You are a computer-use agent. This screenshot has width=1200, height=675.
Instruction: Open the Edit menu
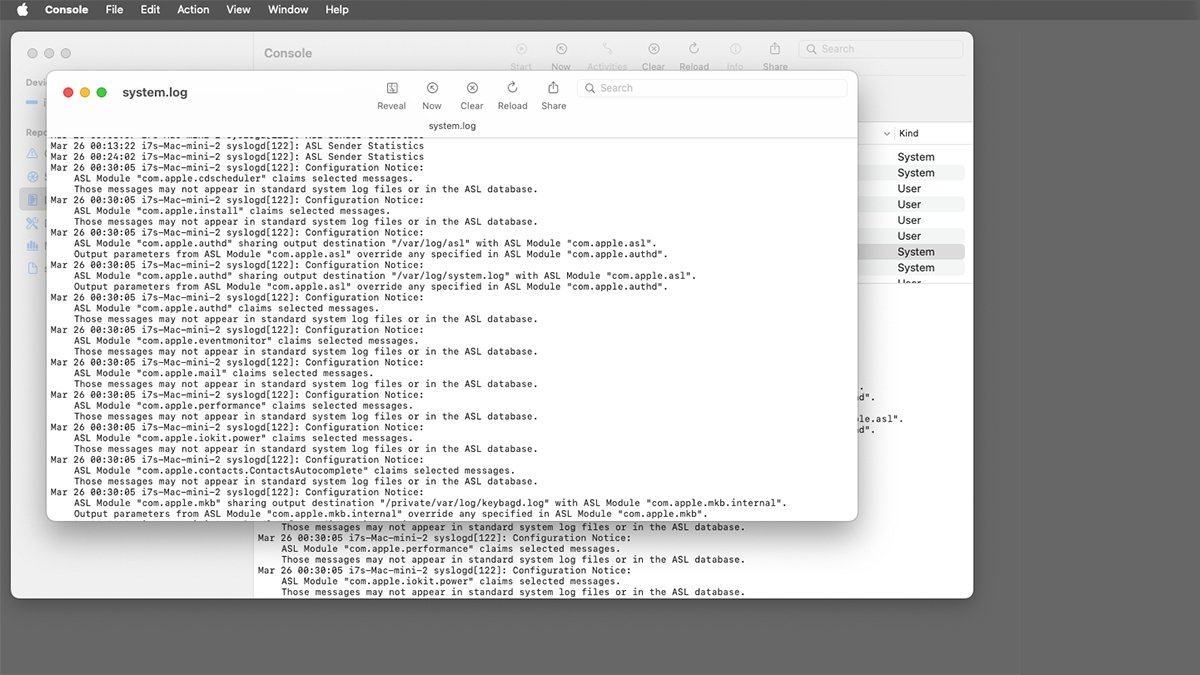tap(150, 10)
